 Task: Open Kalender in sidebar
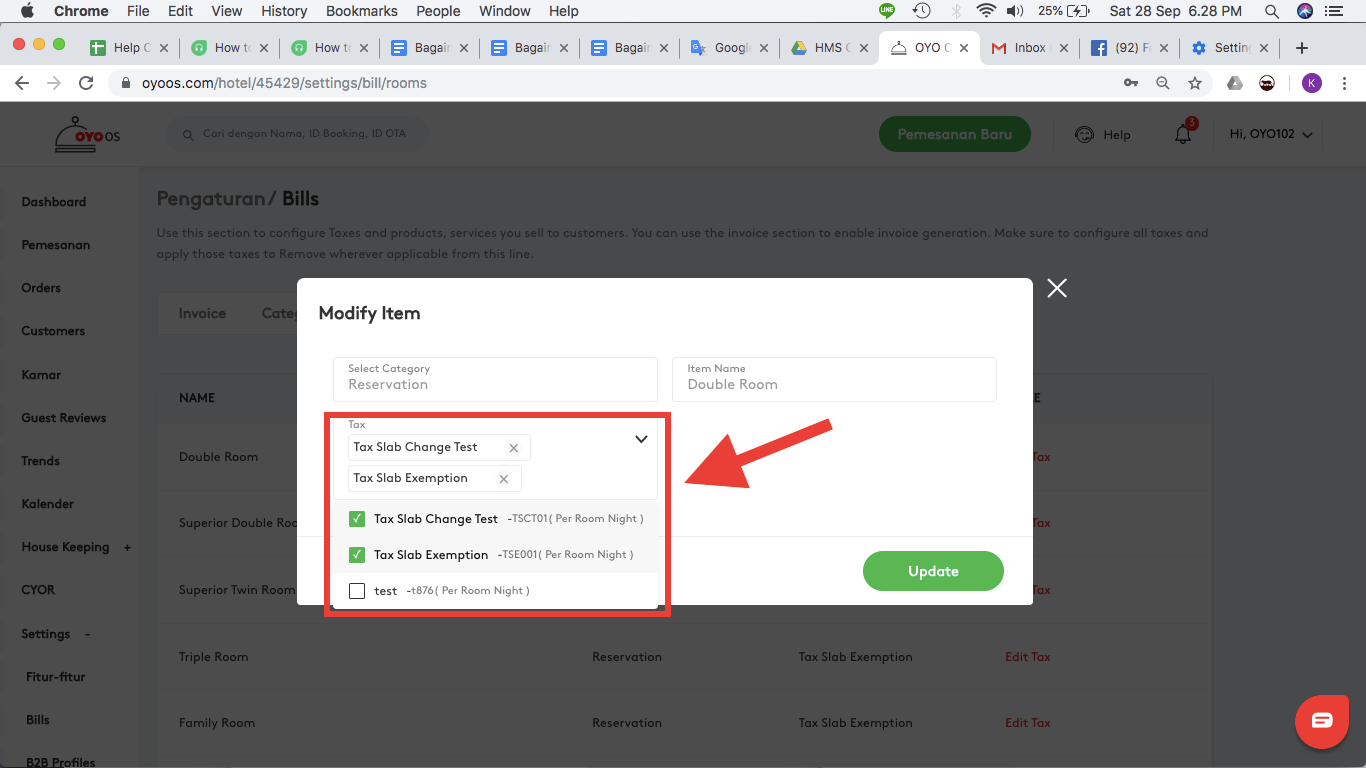point(48,504)
